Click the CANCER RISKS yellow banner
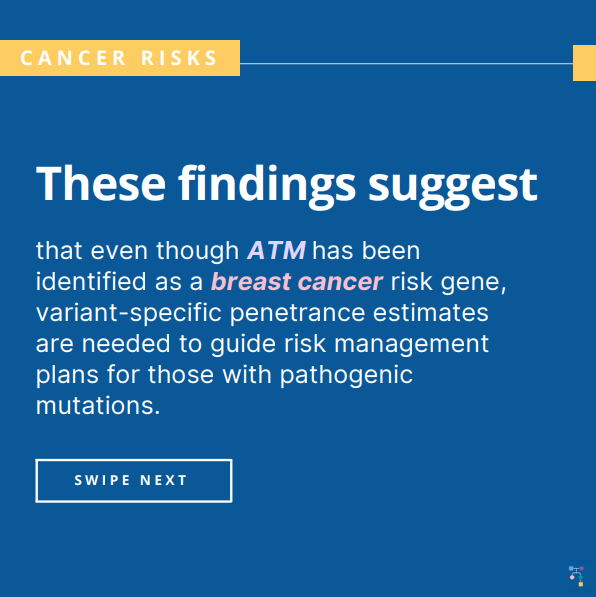 pyautogui.click(x=120, y=58)
